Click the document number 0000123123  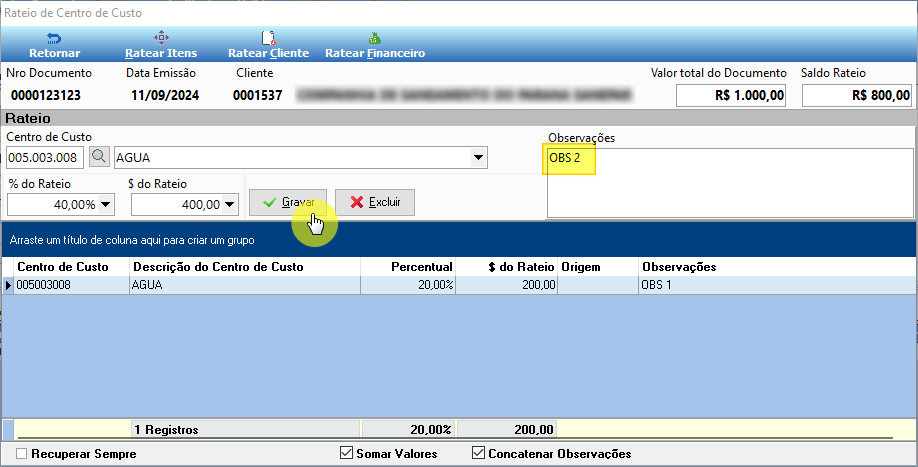[46, 95]
